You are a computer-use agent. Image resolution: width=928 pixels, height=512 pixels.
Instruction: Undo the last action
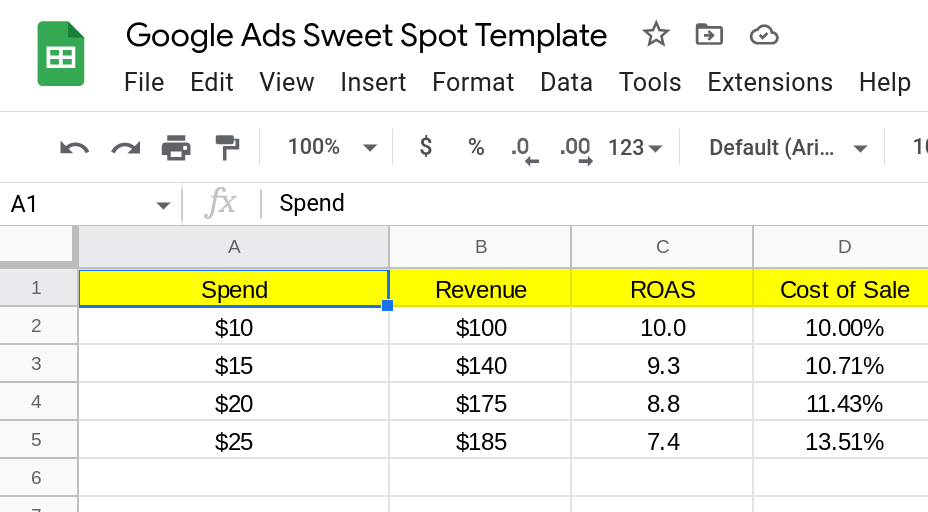coord(75,147)
